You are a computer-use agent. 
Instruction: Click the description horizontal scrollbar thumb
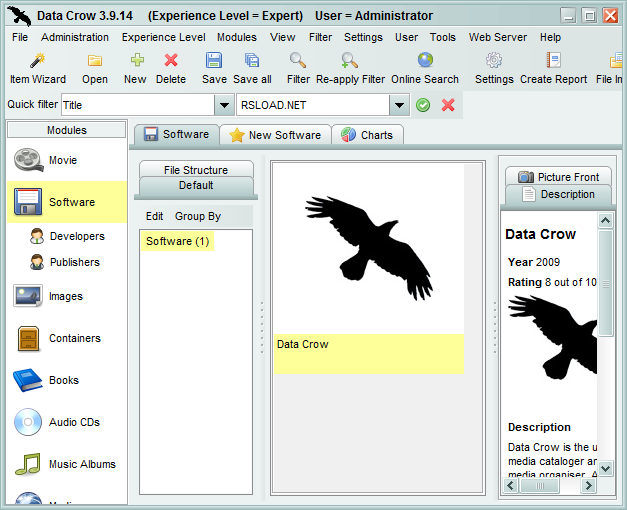540,486
